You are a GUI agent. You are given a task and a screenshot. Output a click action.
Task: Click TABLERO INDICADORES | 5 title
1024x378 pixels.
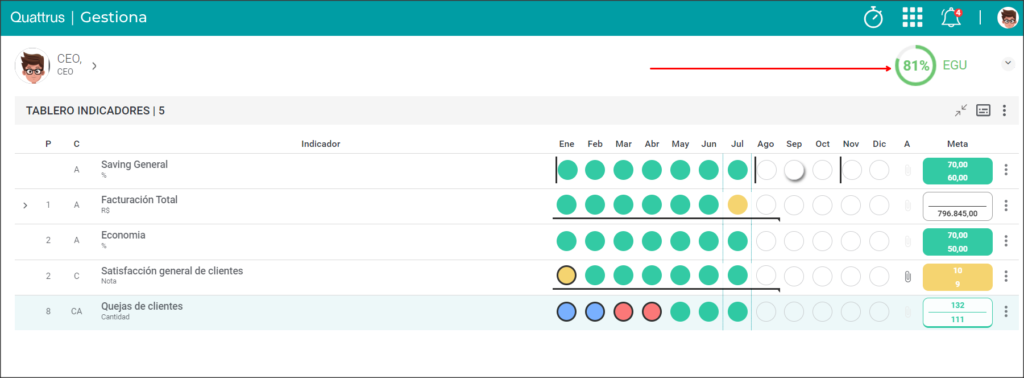click(x=95, y=111)
